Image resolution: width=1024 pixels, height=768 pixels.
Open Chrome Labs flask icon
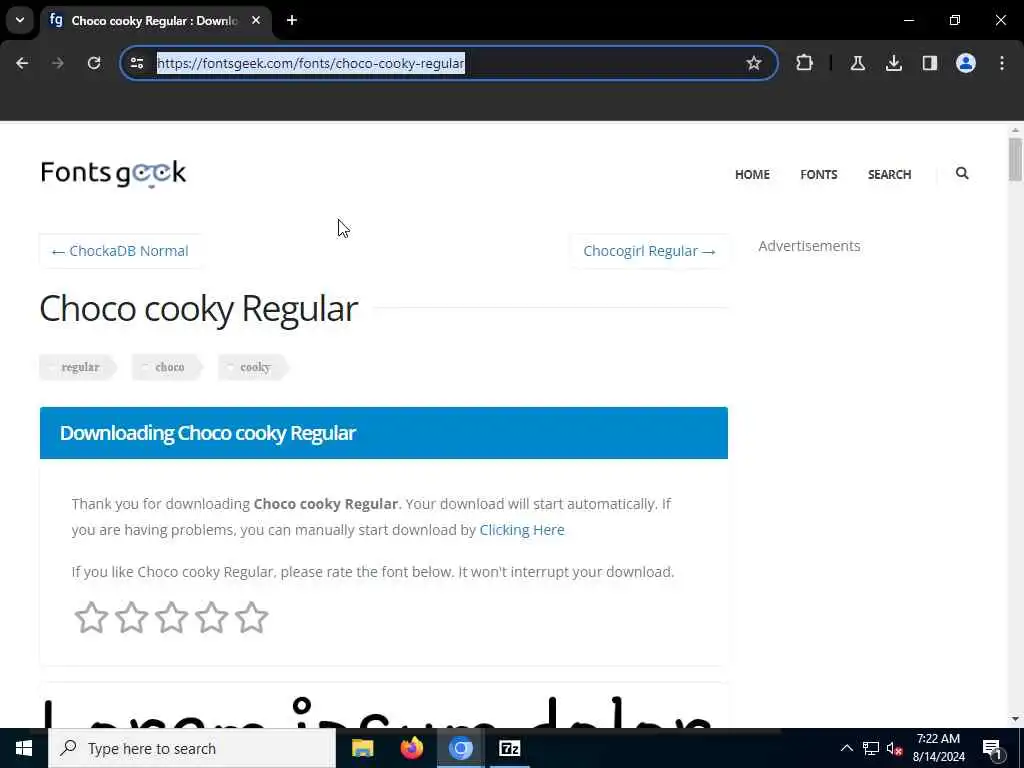tap(857, 63)
